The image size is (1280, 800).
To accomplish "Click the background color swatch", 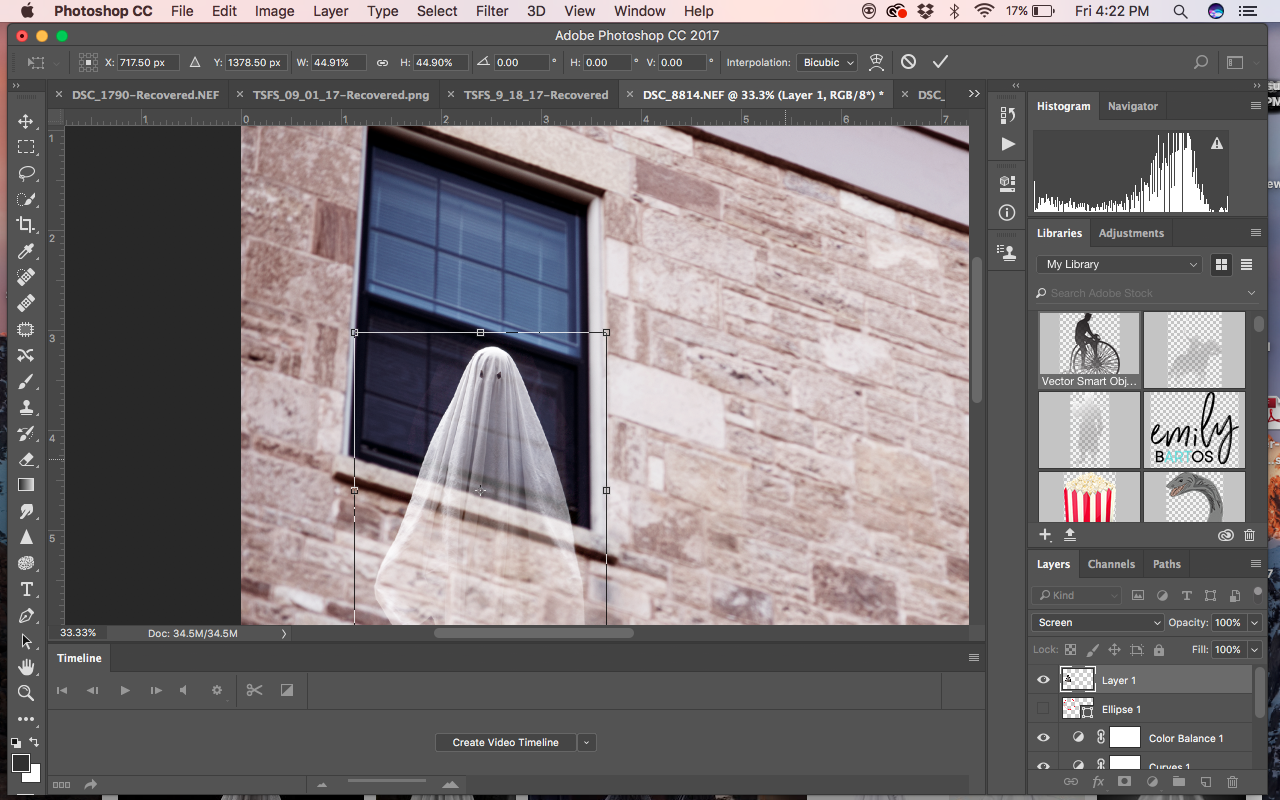I will (32, 773).
